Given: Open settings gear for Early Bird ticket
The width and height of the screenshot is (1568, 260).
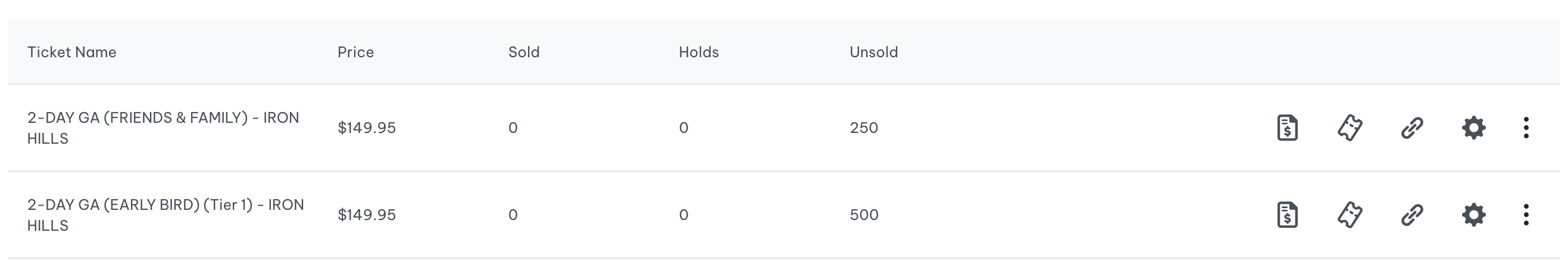Looking at the screenshot, I should click(x=1474, y=215).
